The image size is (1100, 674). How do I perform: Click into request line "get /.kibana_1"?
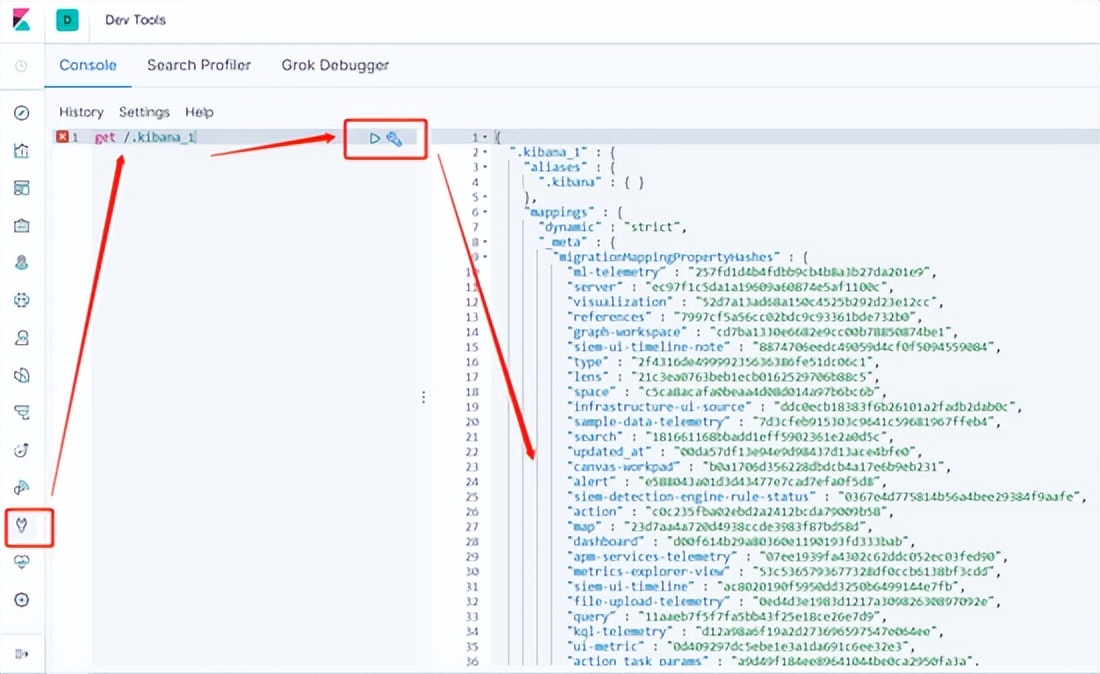tap(145, 137)
